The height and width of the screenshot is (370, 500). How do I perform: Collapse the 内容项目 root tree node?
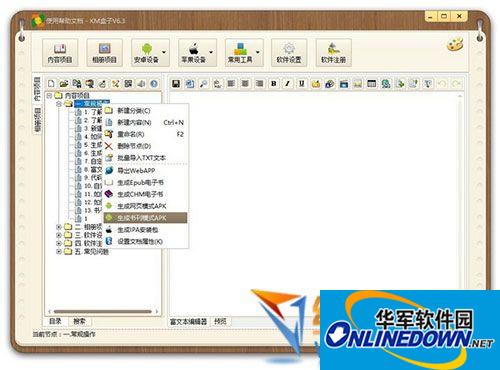click(49, 95)
